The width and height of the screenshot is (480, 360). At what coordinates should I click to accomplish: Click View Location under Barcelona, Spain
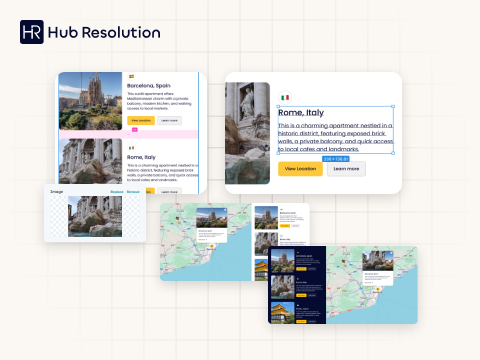(x=141, y=120)
